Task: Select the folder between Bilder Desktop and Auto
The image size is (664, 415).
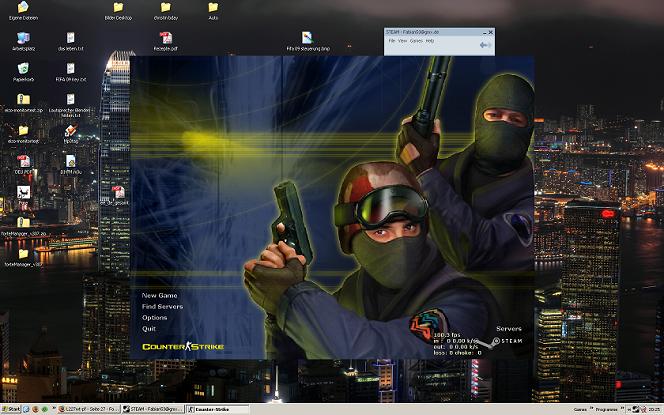Action: (x=166, y=11)
